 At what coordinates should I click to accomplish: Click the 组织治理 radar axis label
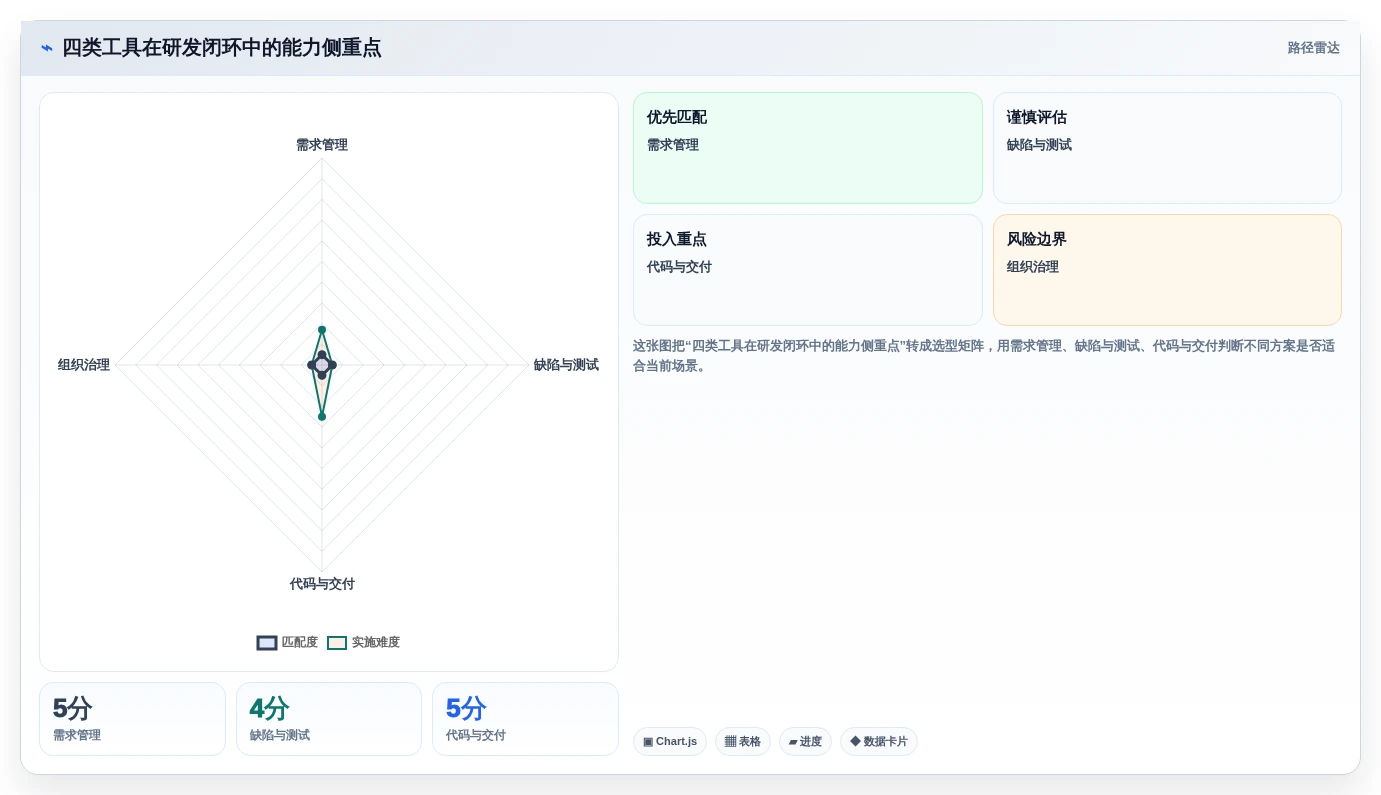(84, 365)
